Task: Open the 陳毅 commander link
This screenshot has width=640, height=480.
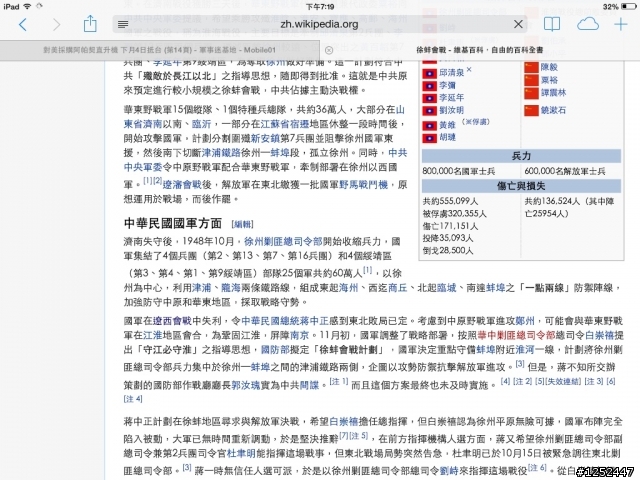Action: coord(549,67)
